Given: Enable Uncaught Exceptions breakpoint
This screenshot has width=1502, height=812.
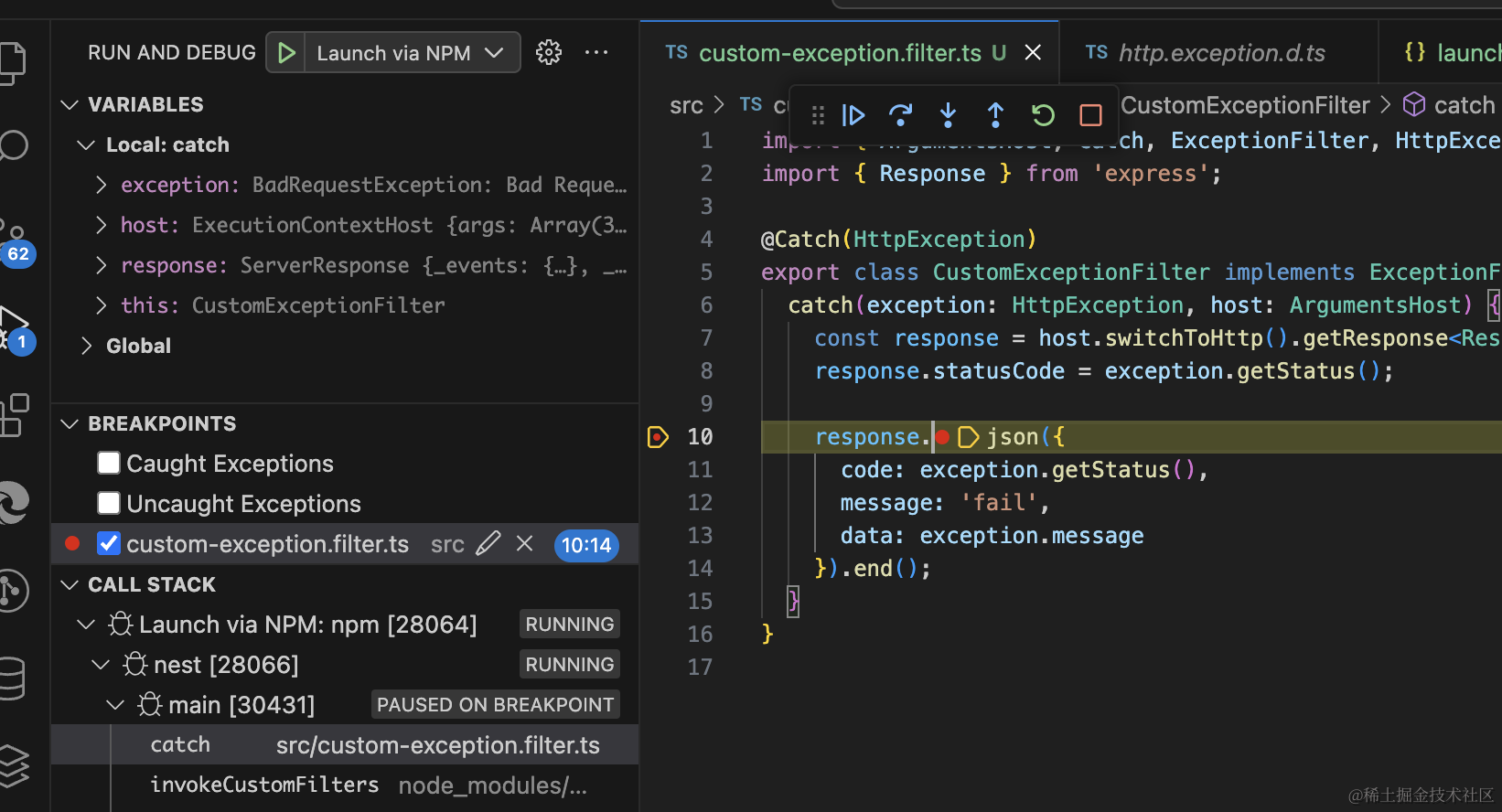Looking at the screenshot, I should click(109, 504).
